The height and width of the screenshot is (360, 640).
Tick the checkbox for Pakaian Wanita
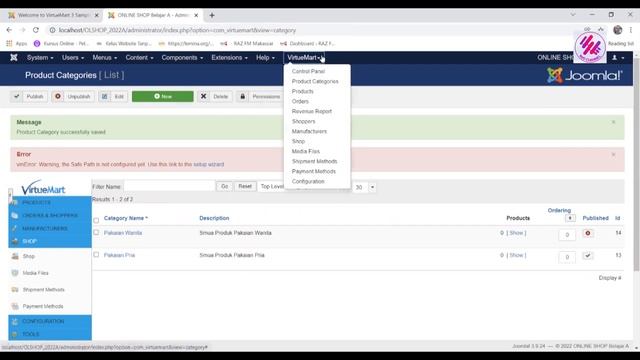pyautogui.click(x=96, y=232)
